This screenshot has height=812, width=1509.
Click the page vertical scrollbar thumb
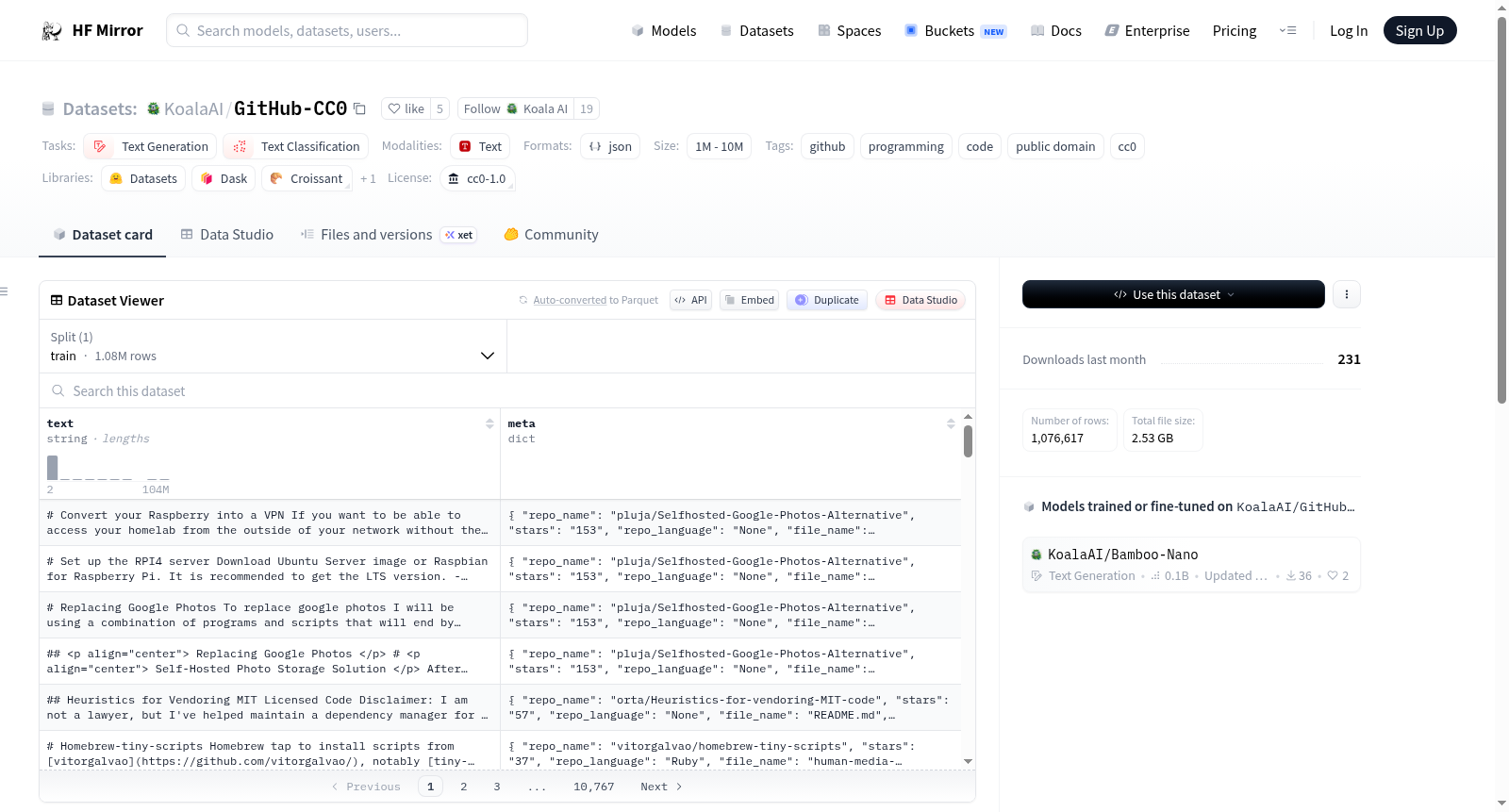[x=1502, y=209]
